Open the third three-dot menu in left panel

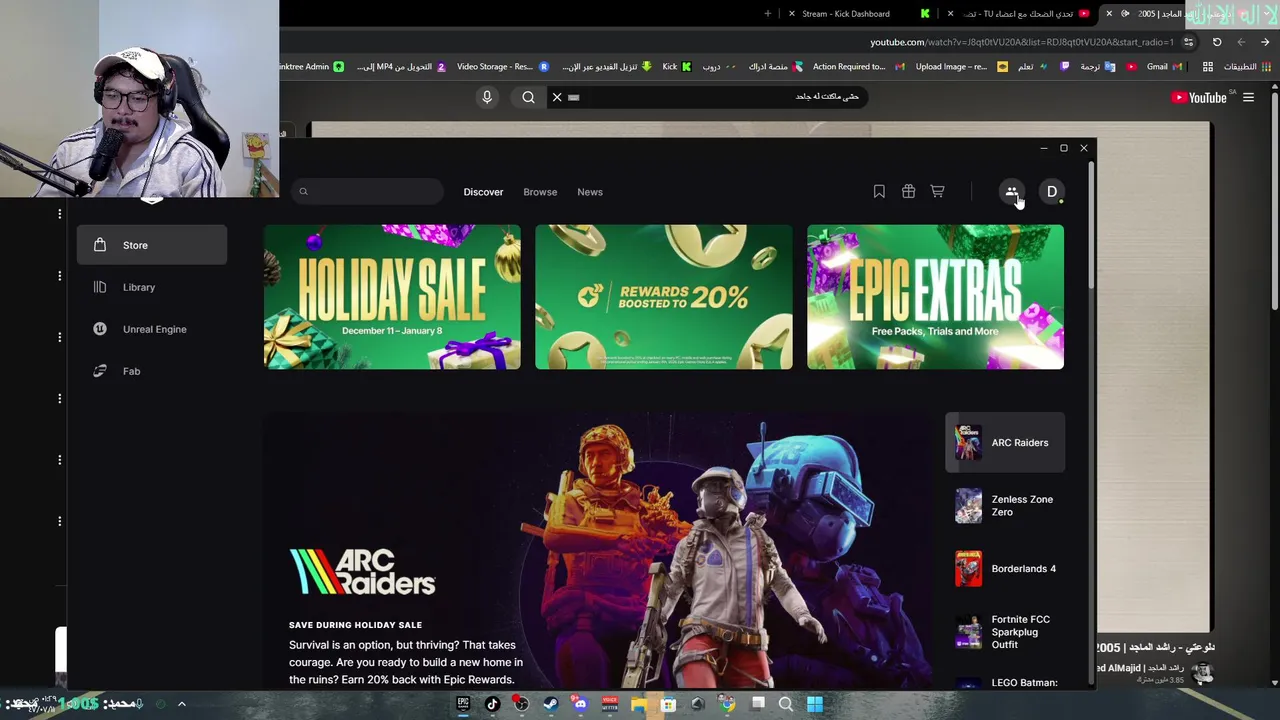[59, 337]
